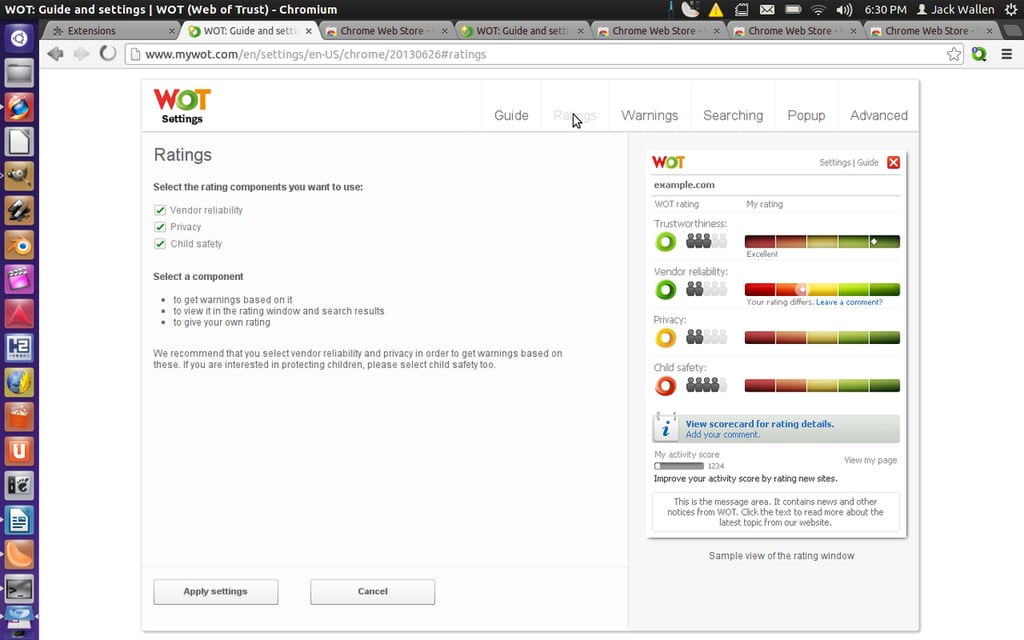Click the Apply settings button
The height and width of the screenshot is (640, 1024).
point(216,592)
